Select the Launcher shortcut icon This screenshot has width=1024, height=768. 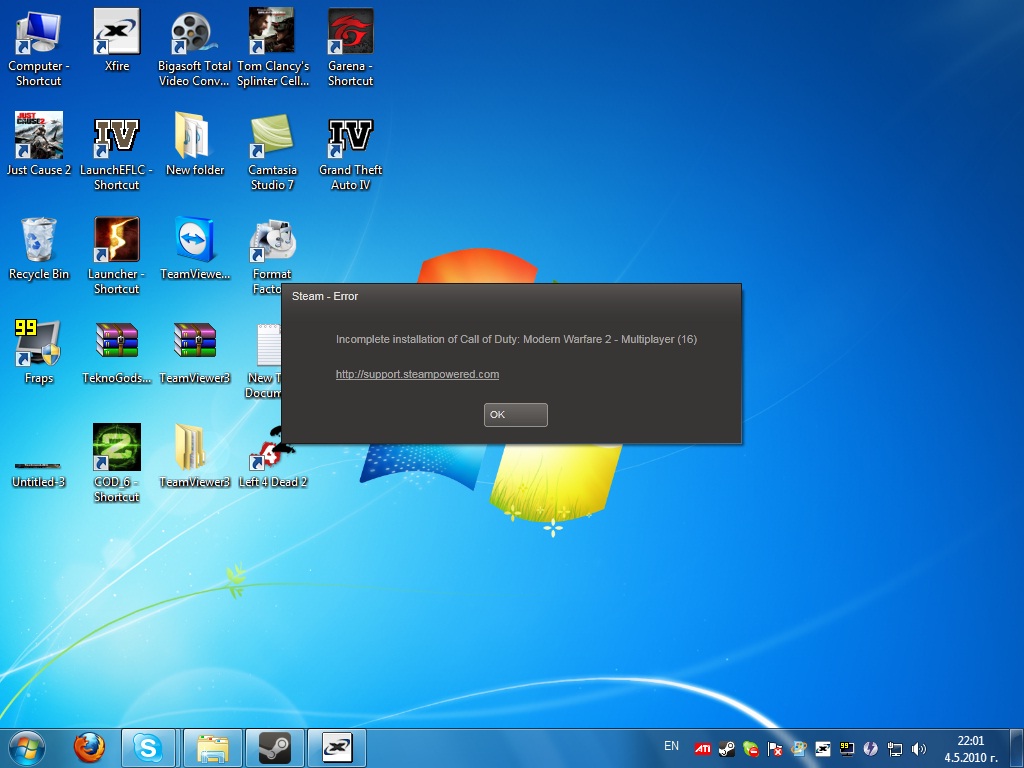pos(116,255)
